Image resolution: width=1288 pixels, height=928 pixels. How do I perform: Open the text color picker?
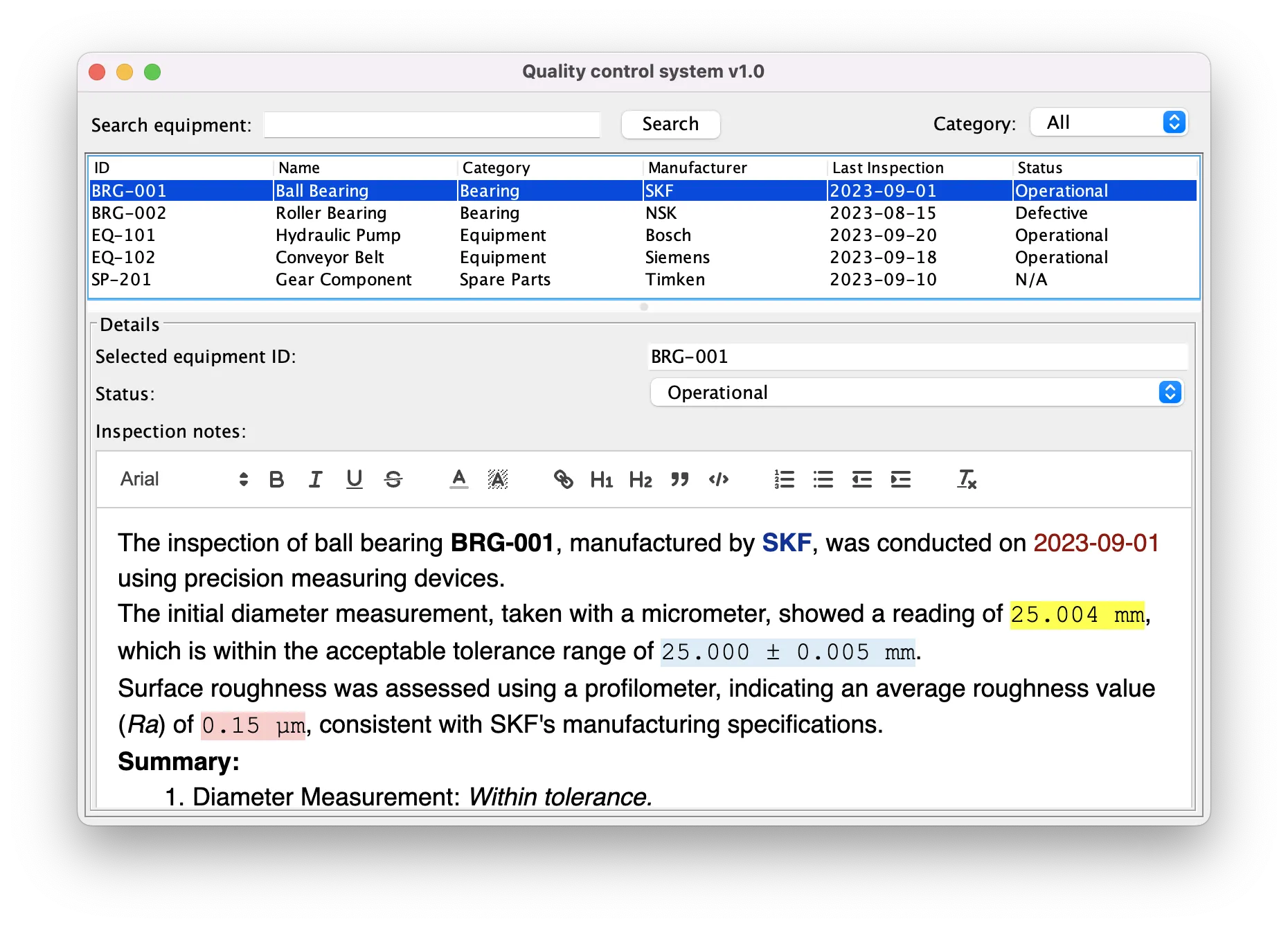459,479
